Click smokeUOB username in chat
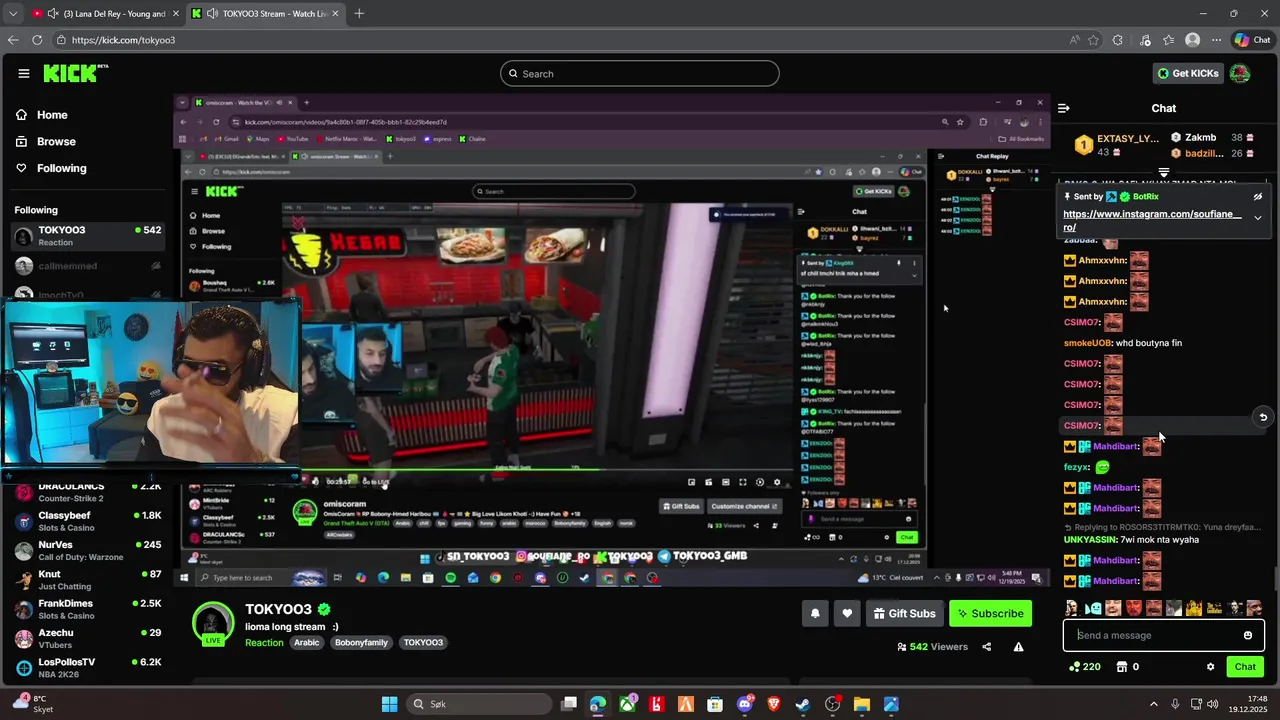 1087,343
